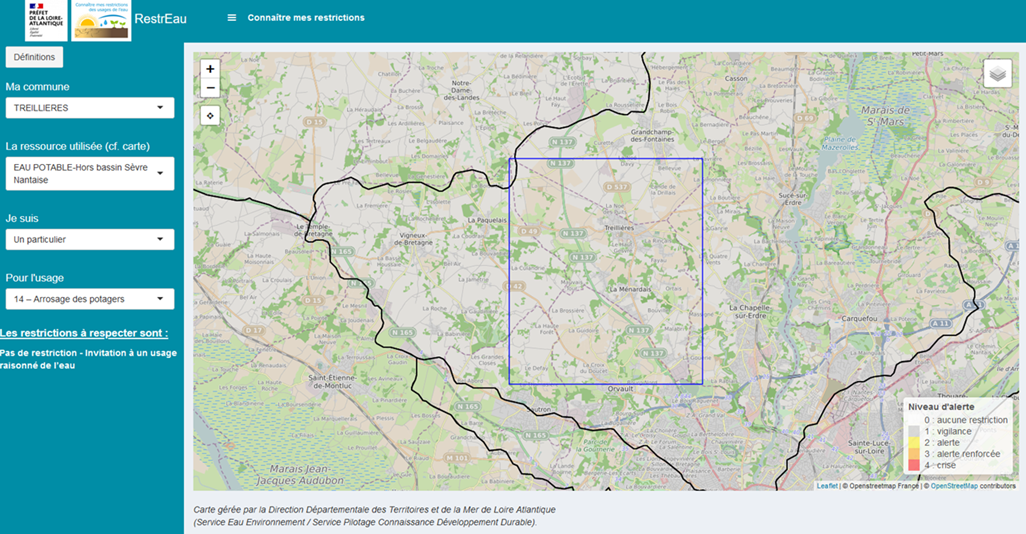Click Casson label on the map

click(x=736, y=79)
